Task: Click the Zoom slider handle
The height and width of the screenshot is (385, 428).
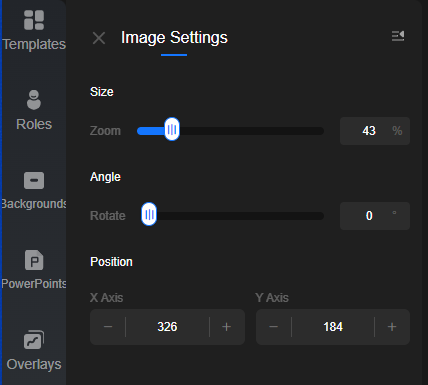Action: [172, 129]
